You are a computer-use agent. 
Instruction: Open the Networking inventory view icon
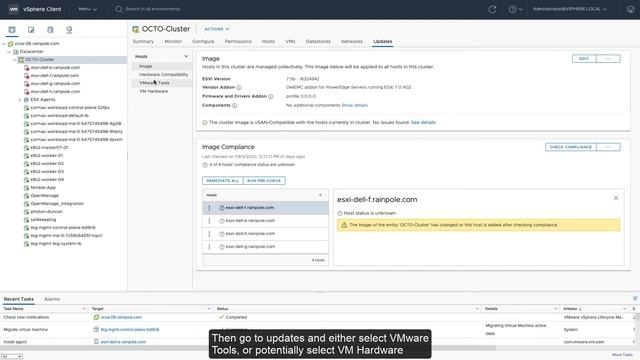click(69, 29)
